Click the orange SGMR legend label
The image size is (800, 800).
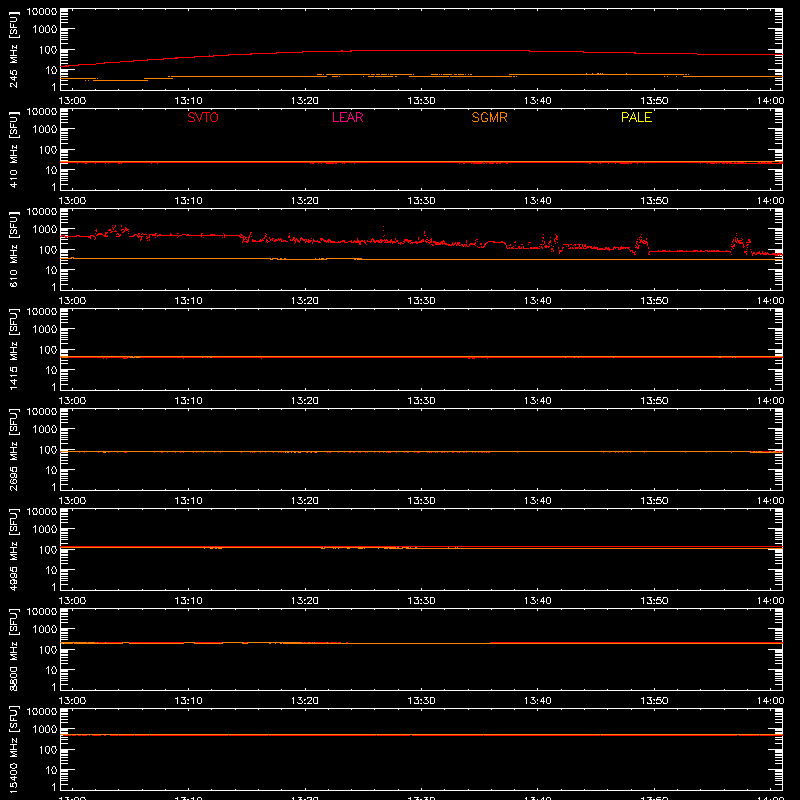click(x=489, y=117)
